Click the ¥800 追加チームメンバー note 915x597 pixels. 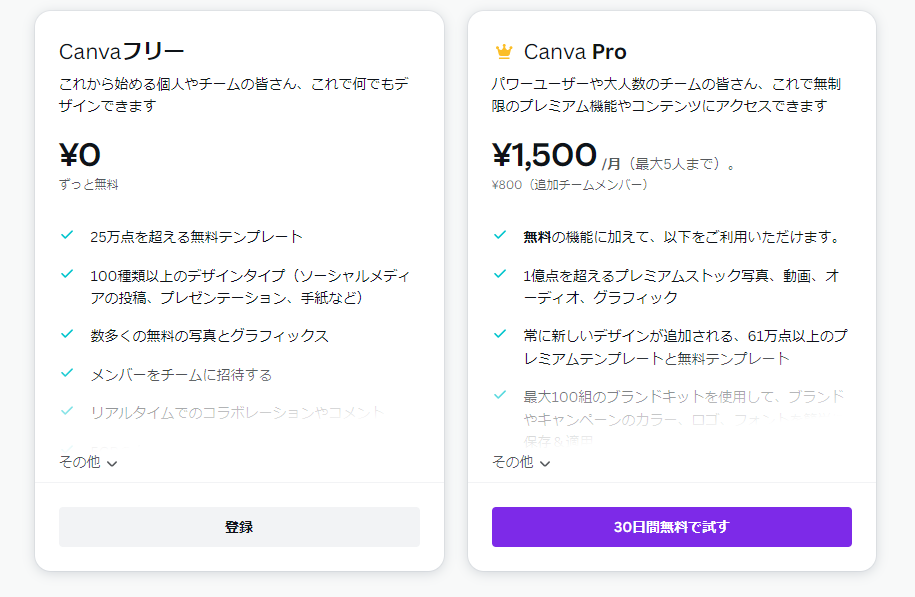click(x=570, y=185)
